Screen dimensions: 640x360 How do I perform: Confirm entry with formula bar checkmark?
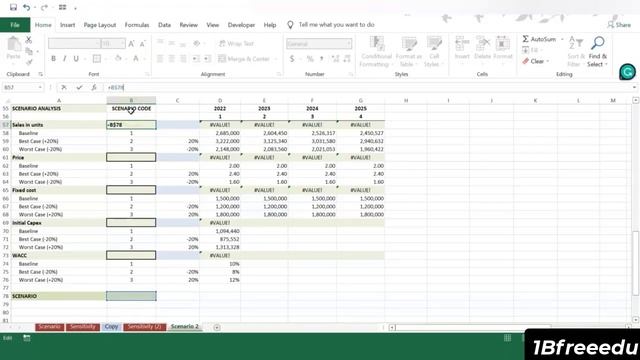tap(79, 87)
